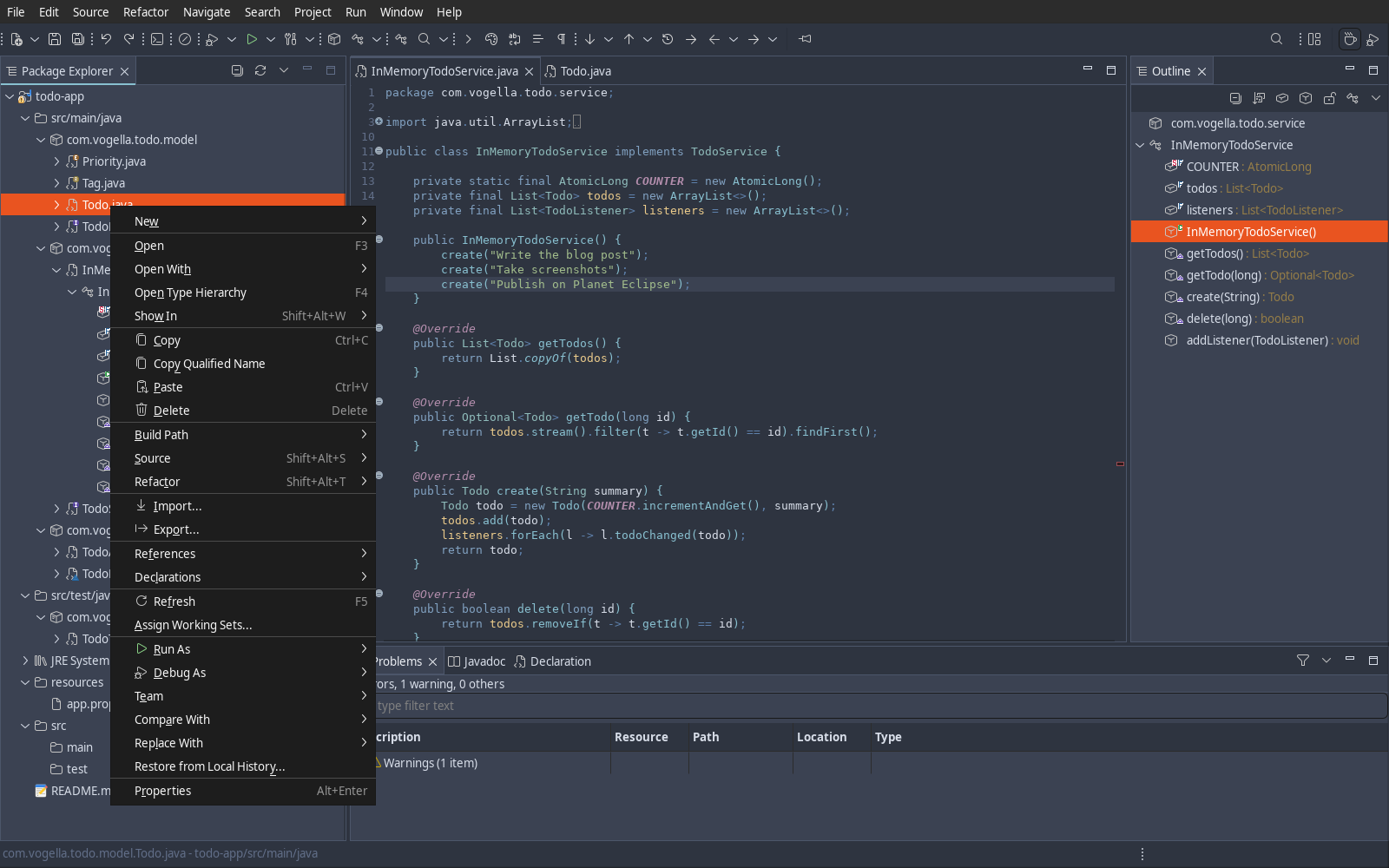Select getTodos() in the Outline view
This screenshot has width=1389, height=868.
pos(1260,253)
